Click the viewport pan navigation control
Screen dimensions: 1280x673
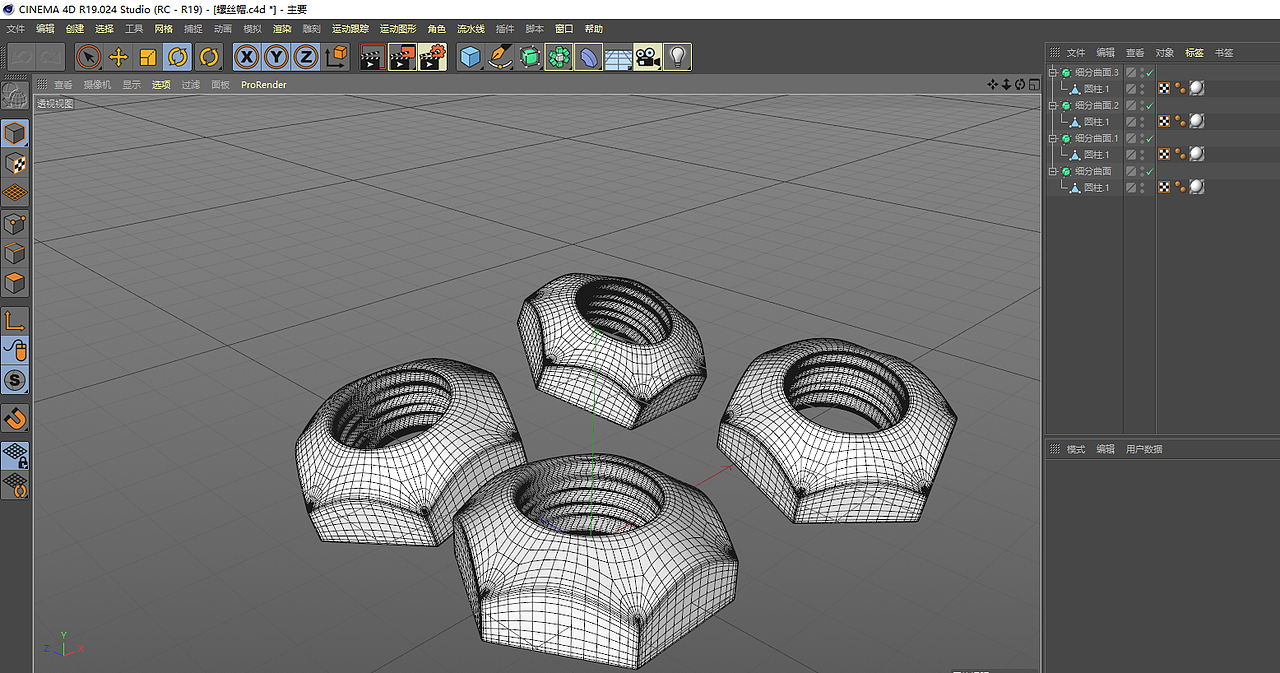[x=994, y=85]
